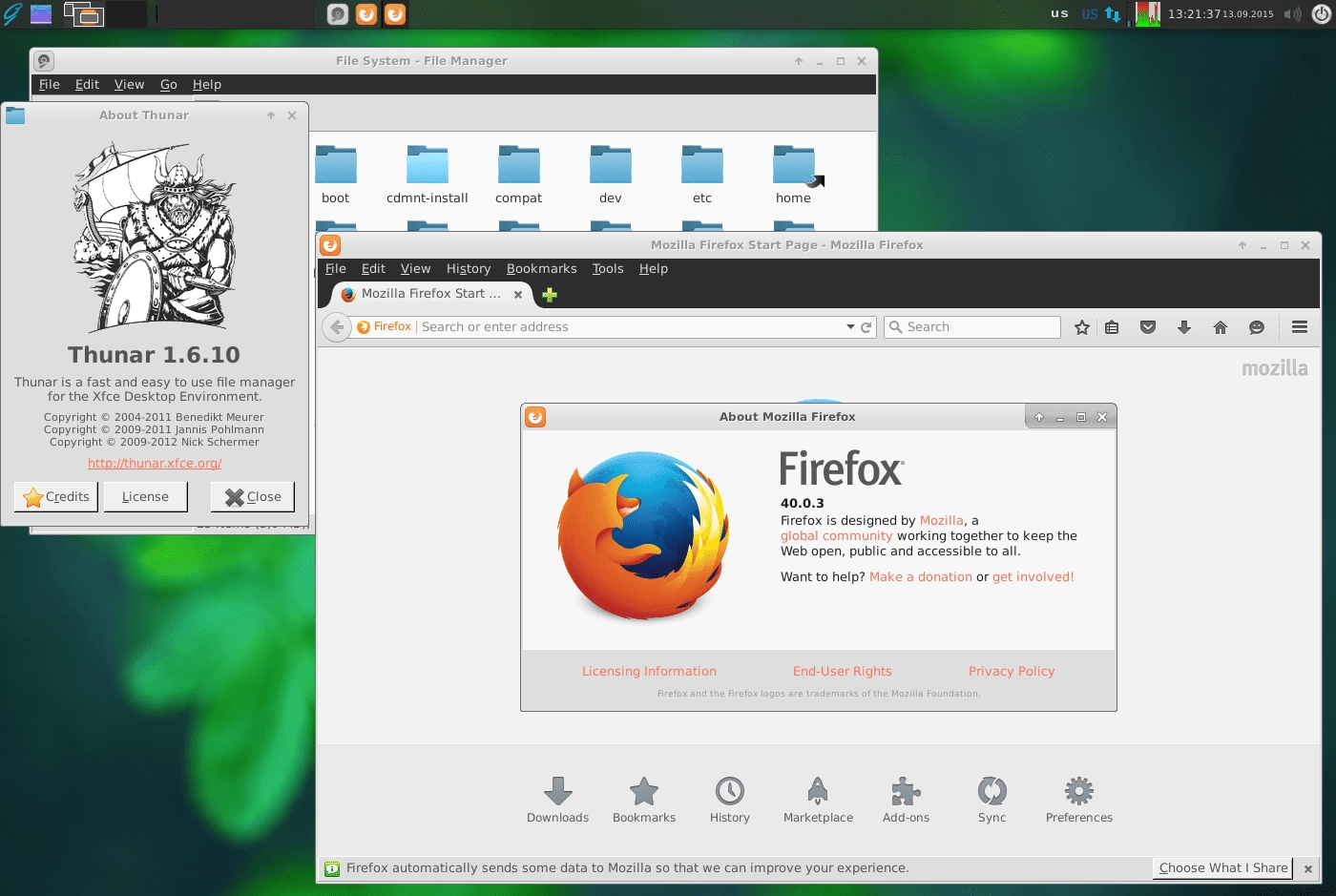Open the Pocket icon in Firefox toolbar
Viewport: 1336px width, 896px height.
click(x=1148, y=327)
